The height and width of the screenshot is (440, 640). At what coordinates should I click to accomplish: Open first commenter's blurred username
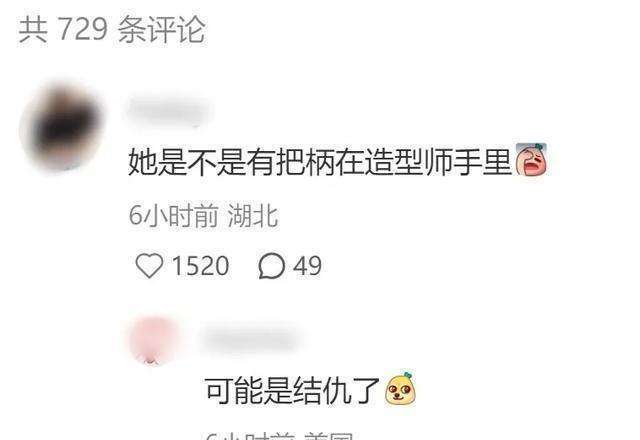click(x=169, y=110)
